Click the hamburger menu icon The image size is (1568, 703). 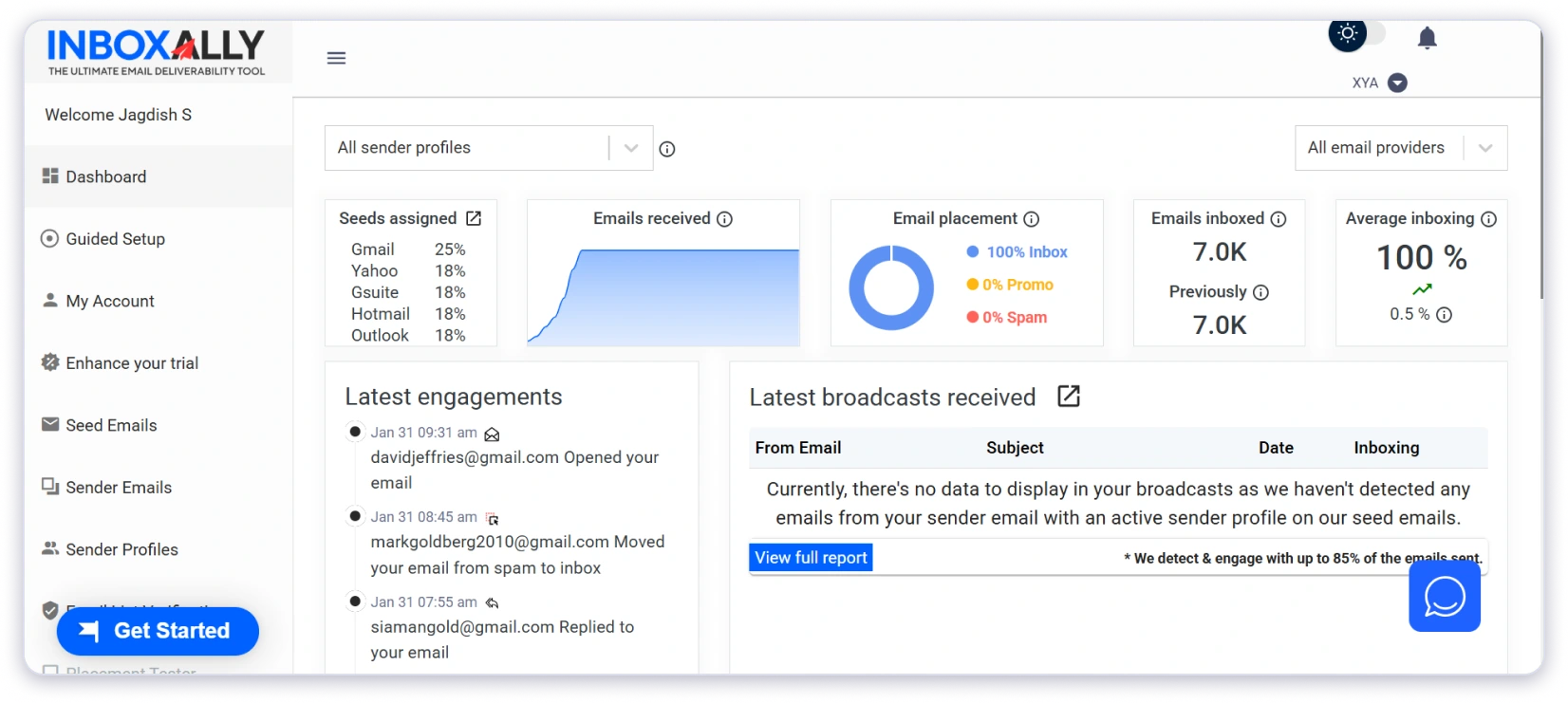click(336, 58)
